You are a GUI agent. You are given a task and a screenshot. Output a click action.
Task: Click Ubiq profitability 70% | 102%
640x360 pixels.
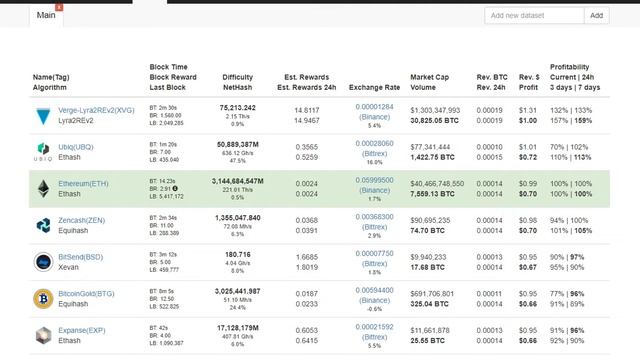point(569,147)
